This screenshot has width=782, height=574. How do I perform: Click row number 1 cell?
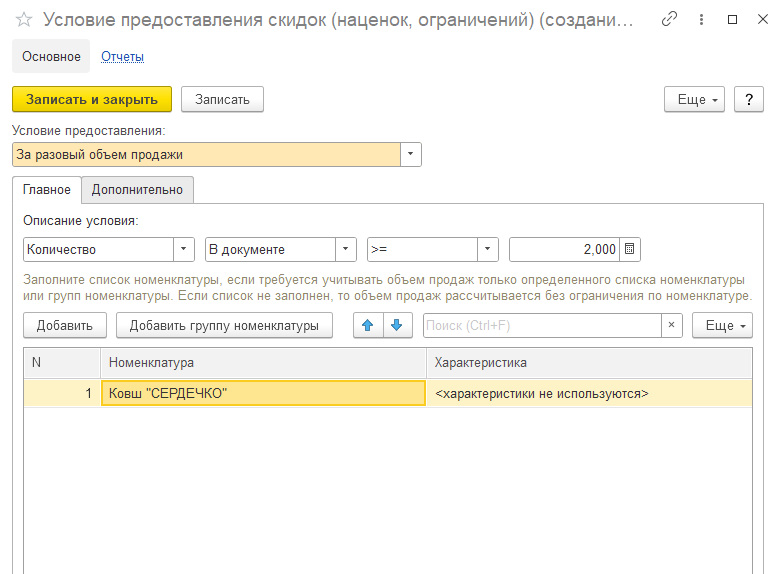62,393
